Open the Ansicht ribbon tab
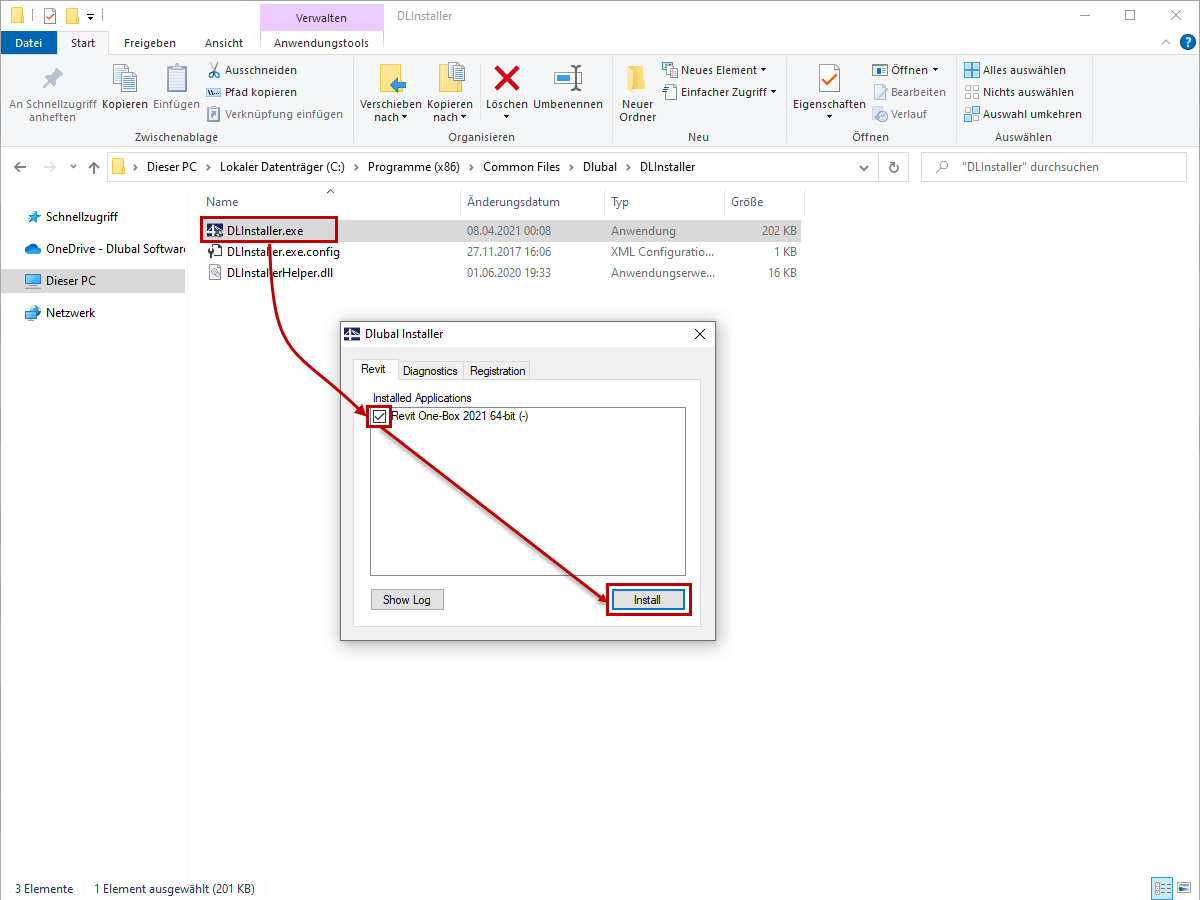 click(x=223, y=43)
